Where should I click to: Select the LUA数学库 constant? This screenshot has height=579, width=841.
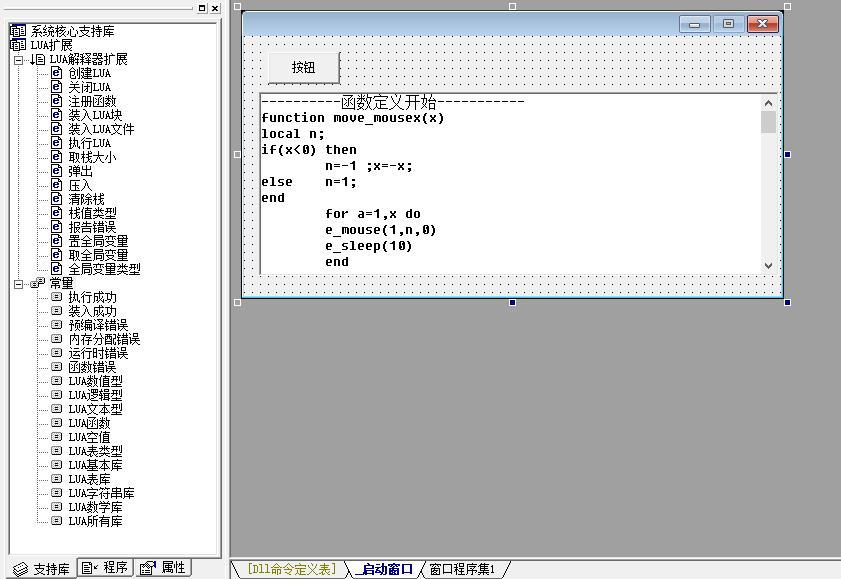click(x=95, y=507)
